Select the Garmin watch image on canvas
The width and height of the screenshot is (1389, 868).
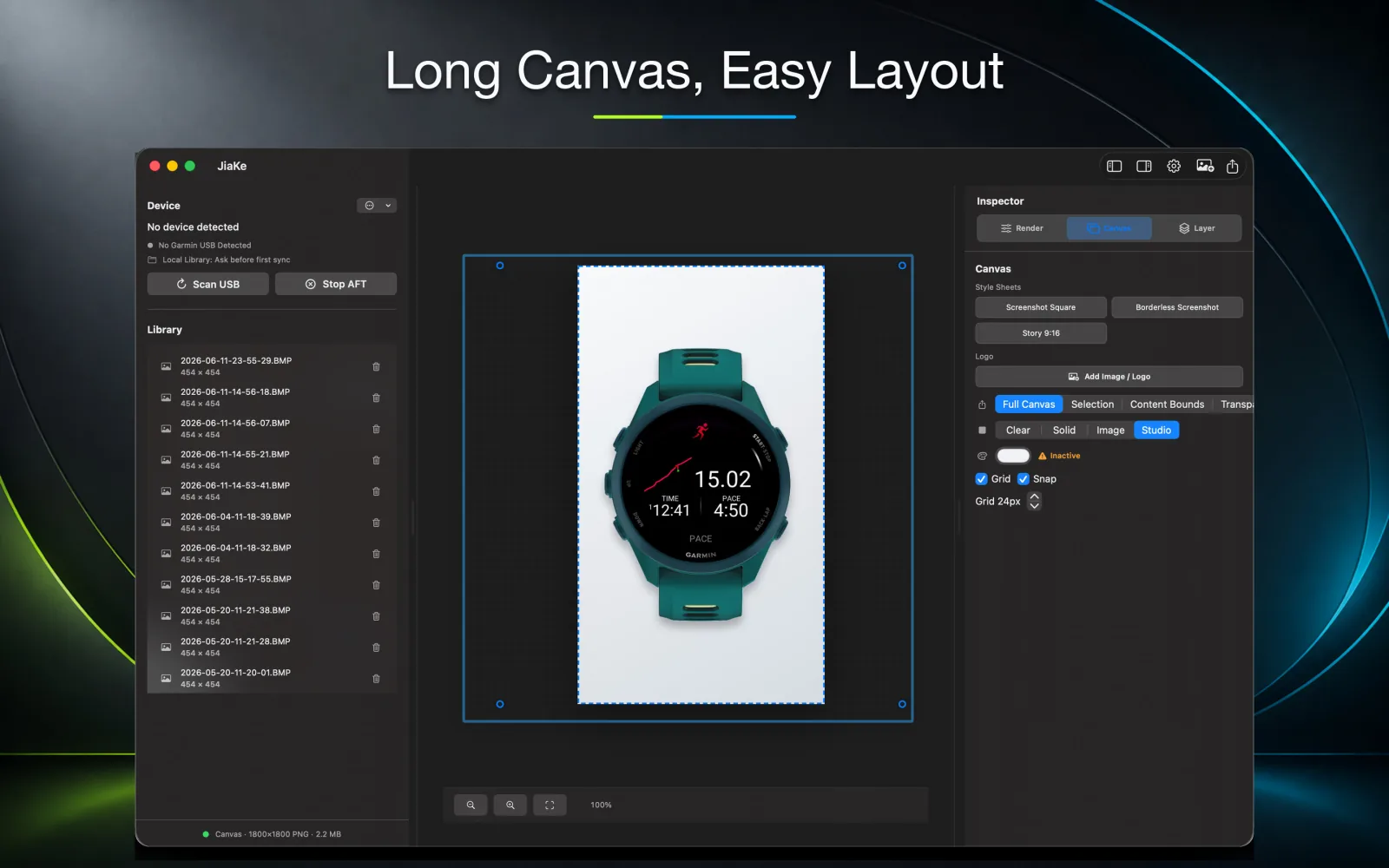click(x=701, y=484)
